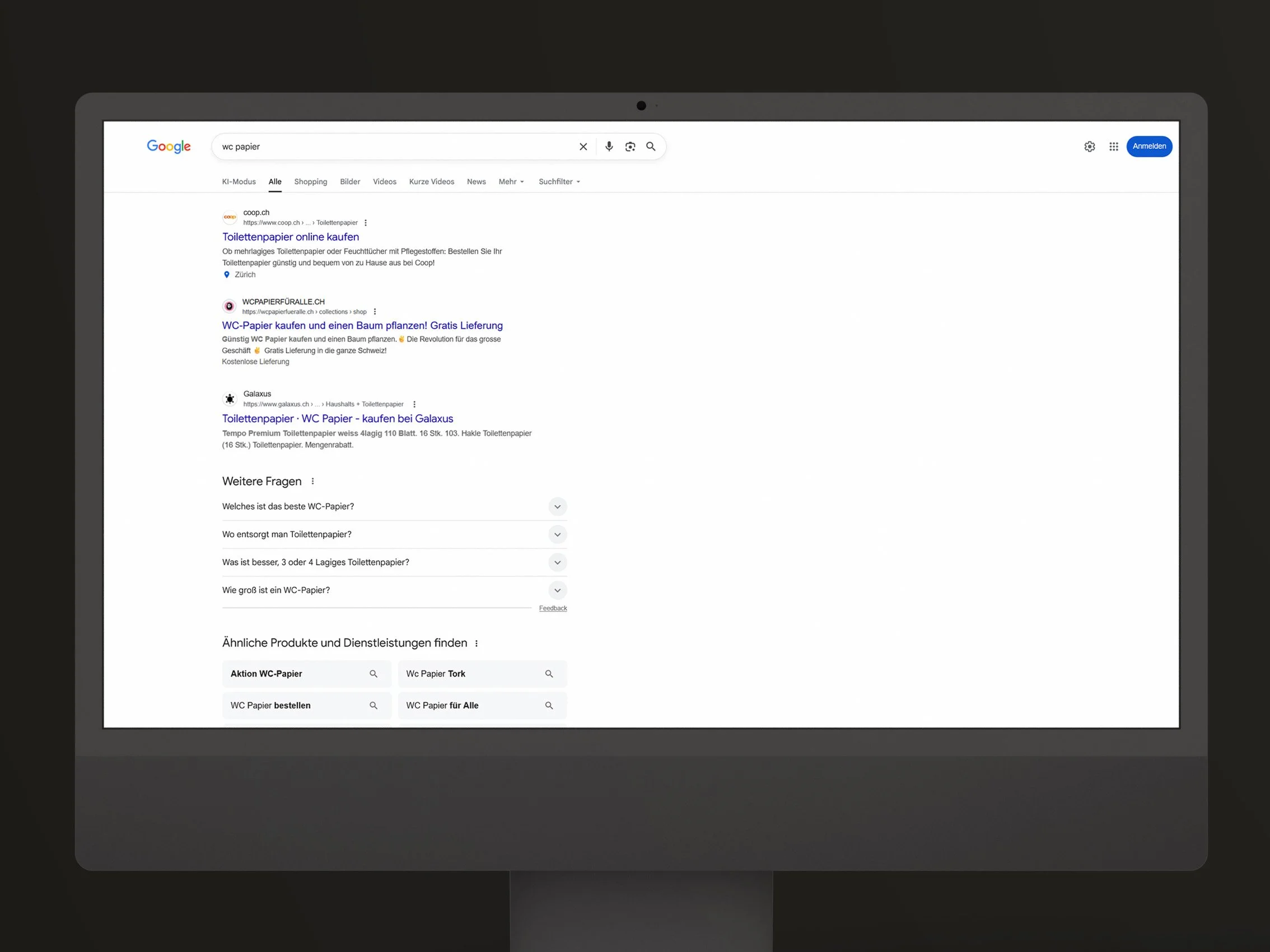
Task: Open the Mehr dropdown
Action: pos(511,181)
